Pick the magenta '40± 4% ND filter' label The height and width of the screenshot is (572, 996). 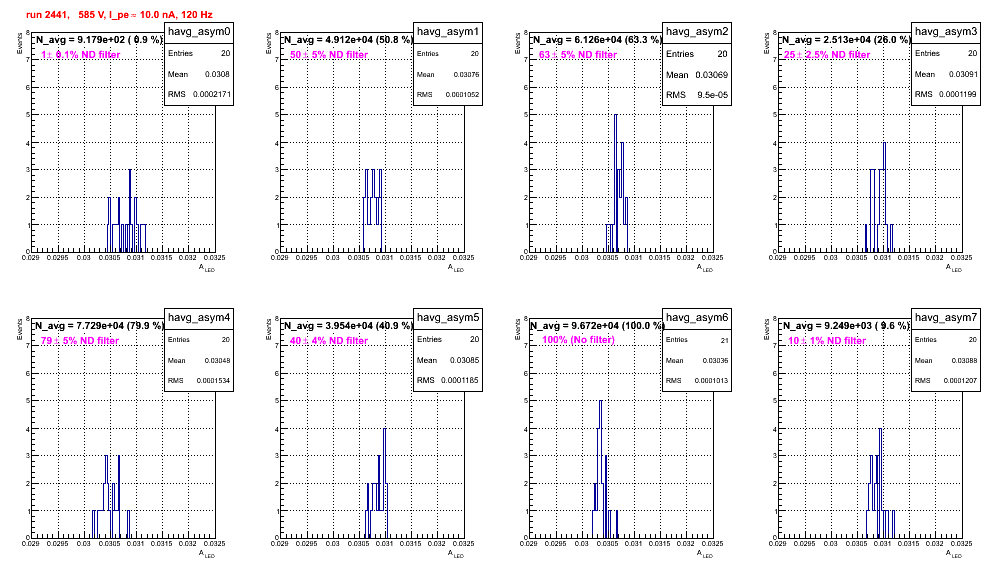[329, 341]
